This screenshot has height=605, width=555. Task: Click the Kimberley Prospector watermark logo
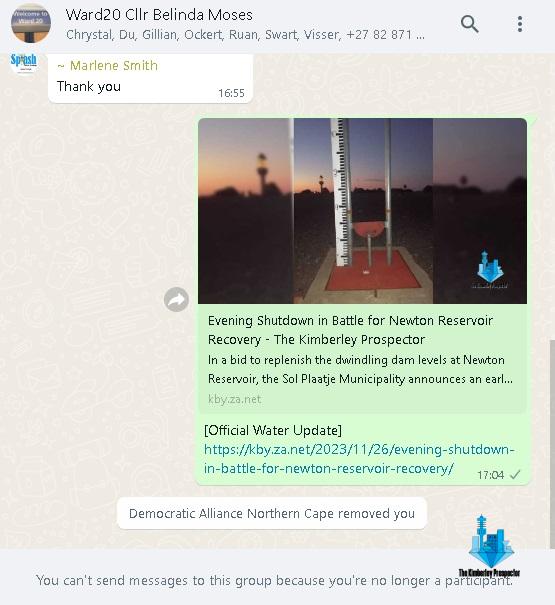[x=490, y=546]
